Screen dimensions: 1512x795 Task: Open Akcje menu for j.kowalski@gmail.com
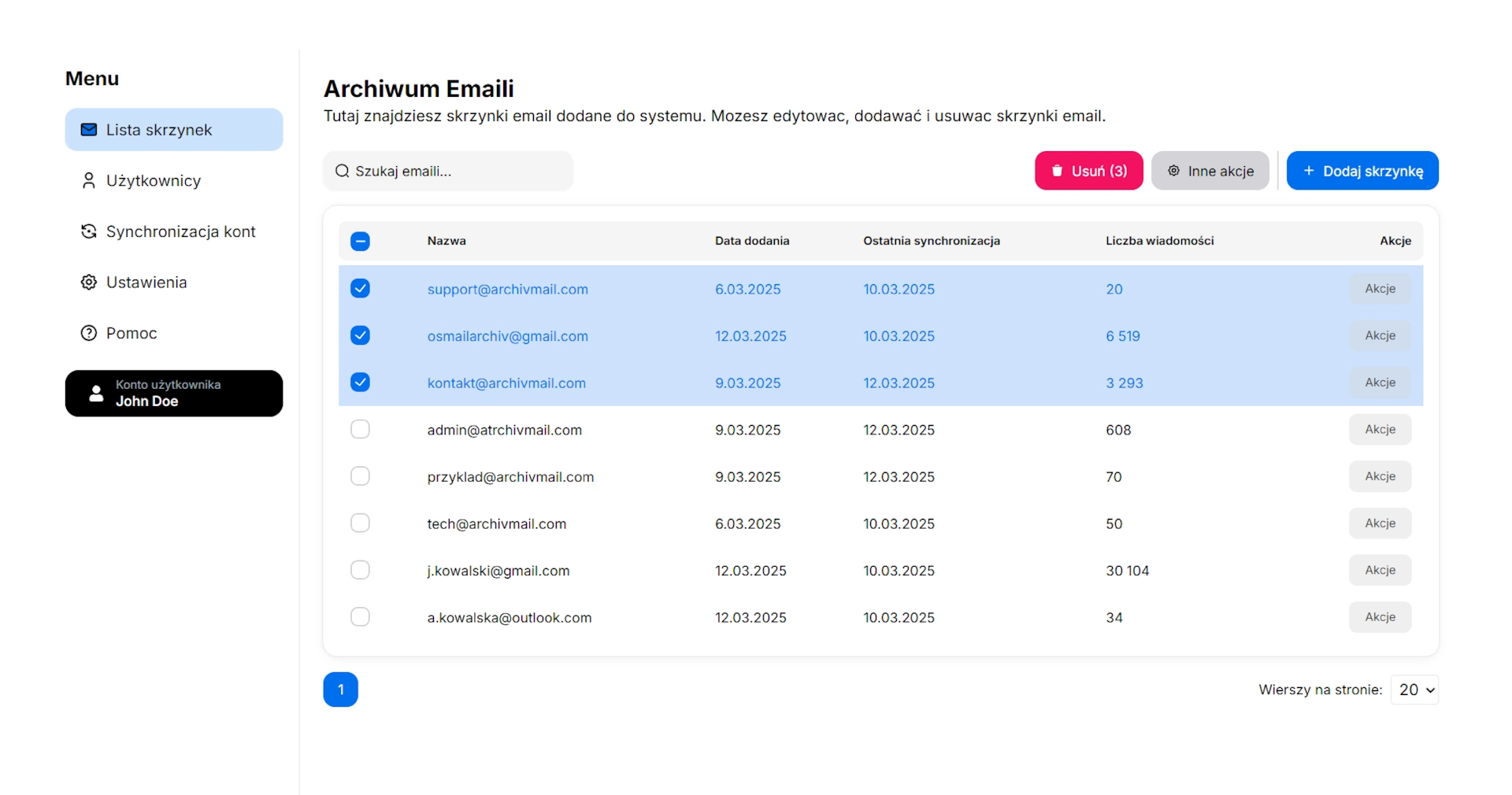[x=1380, y=570]
